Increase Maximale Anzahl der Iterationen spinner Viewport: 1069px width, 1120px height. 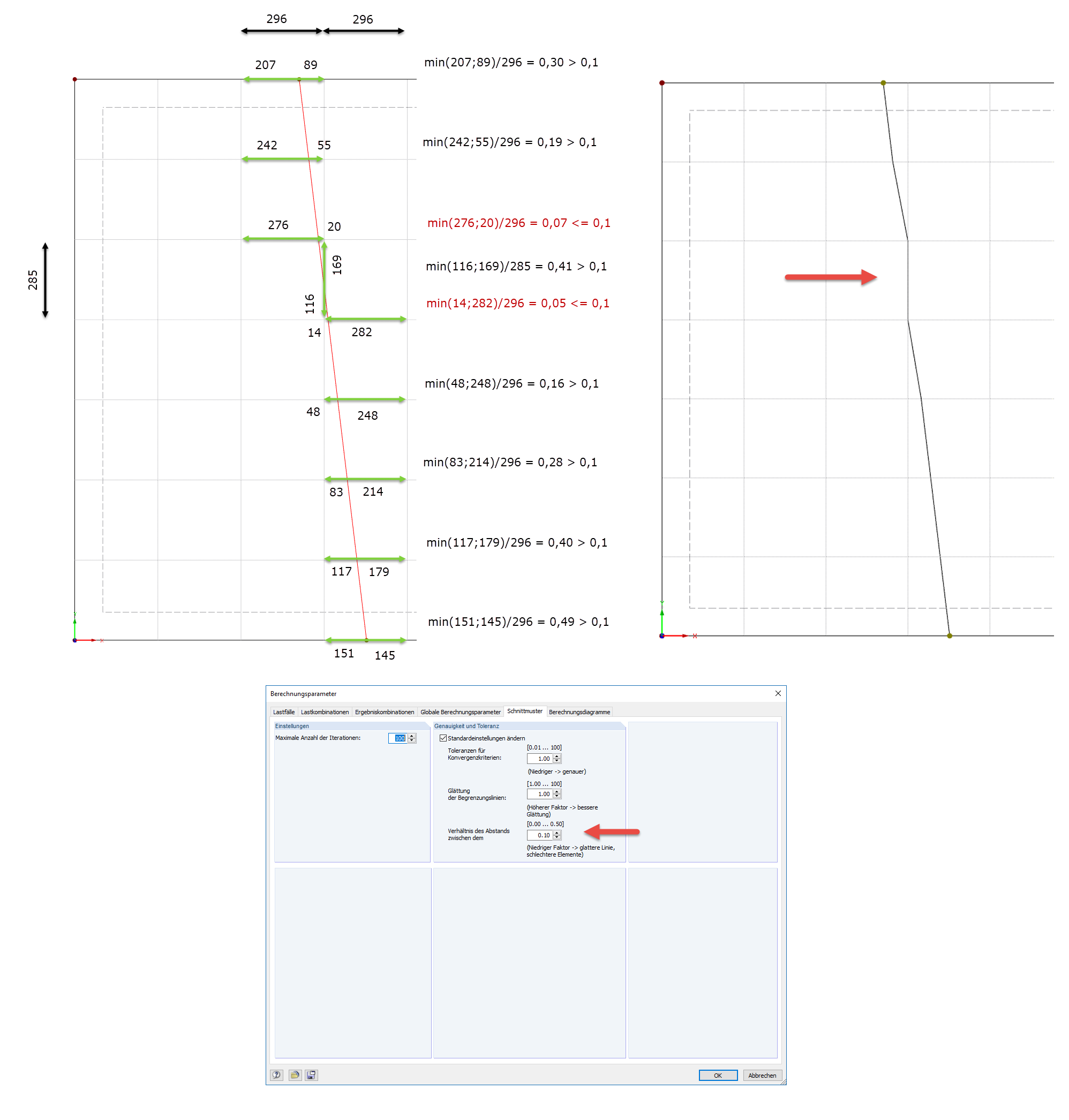(412, 736)
